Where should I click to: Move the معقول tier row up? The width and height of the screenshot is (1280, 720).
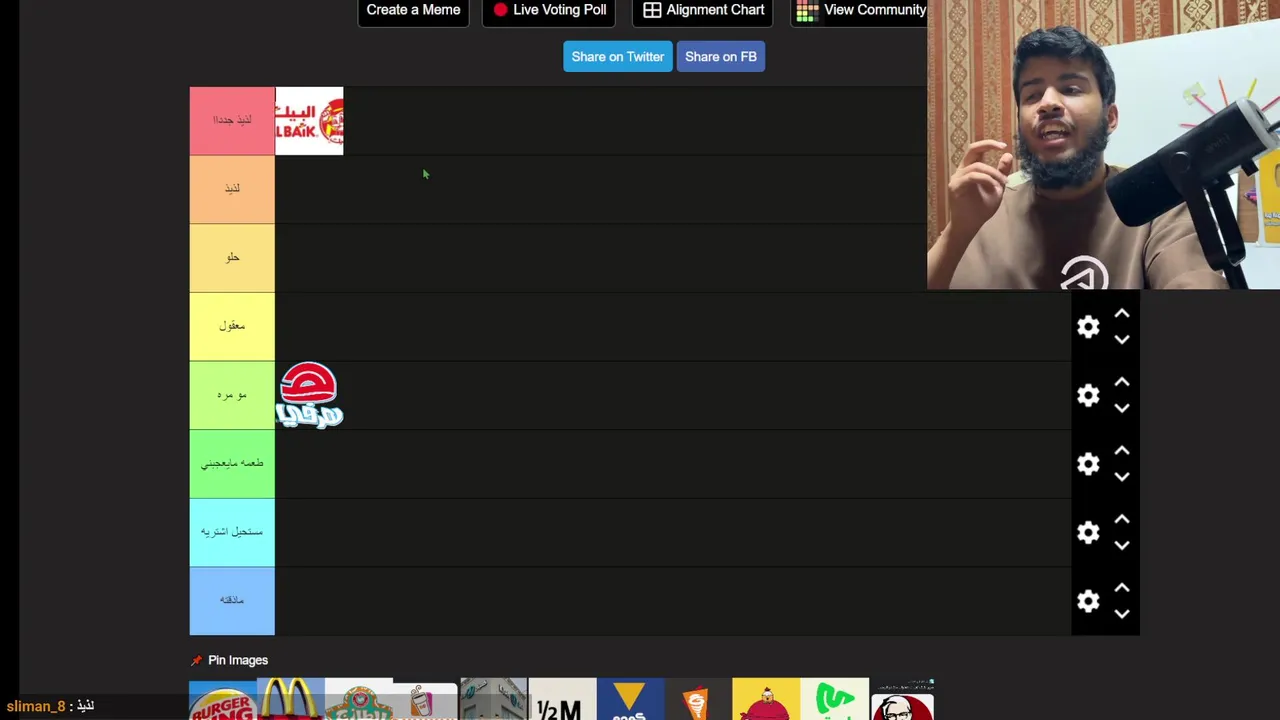[x=1122, y=314]
